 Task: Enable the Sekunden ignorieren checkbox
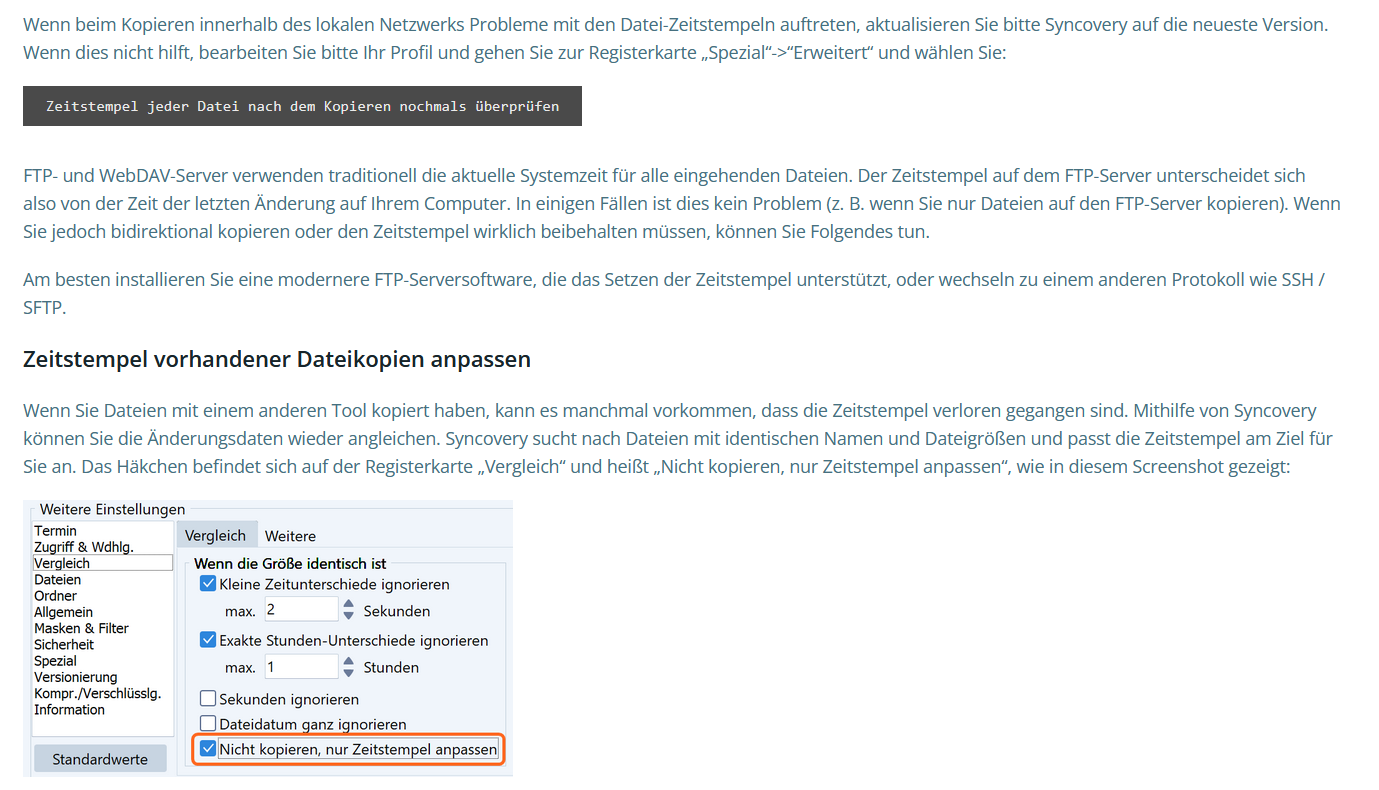point(209,699)
